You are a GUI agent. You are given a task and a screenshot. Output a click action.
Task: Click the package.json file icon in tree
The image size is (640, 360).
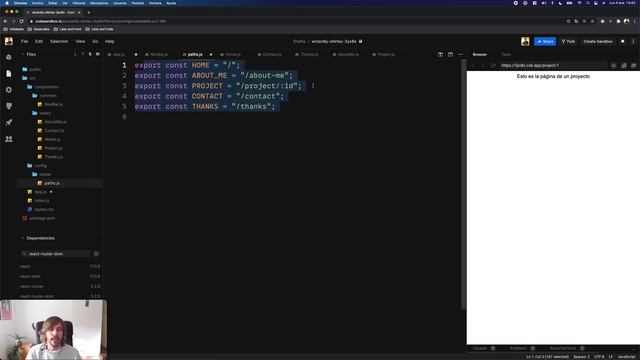(x=25, y=218)
